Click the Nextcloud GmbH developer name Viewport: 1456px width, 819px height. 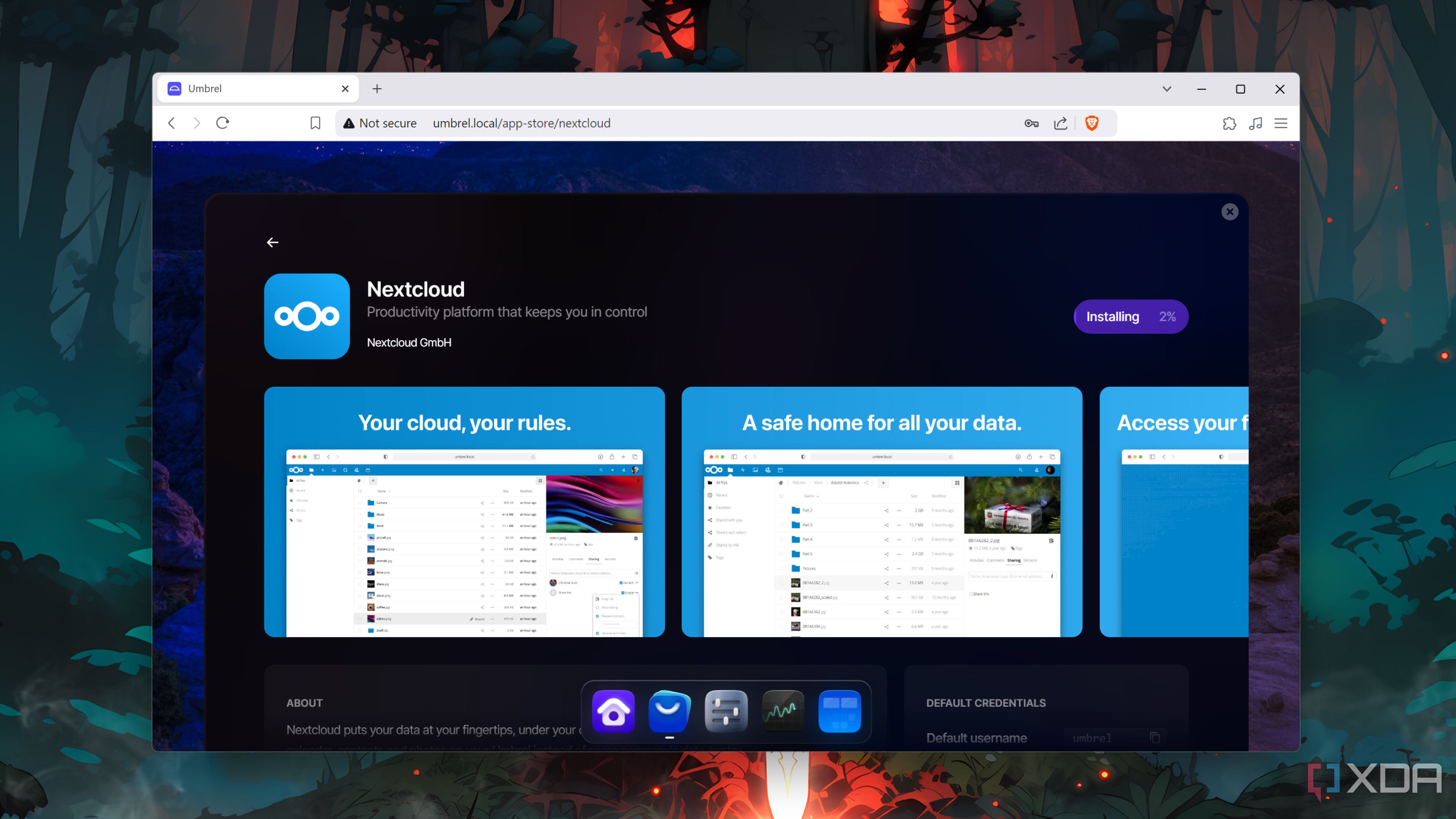click(x=409, y=342)
